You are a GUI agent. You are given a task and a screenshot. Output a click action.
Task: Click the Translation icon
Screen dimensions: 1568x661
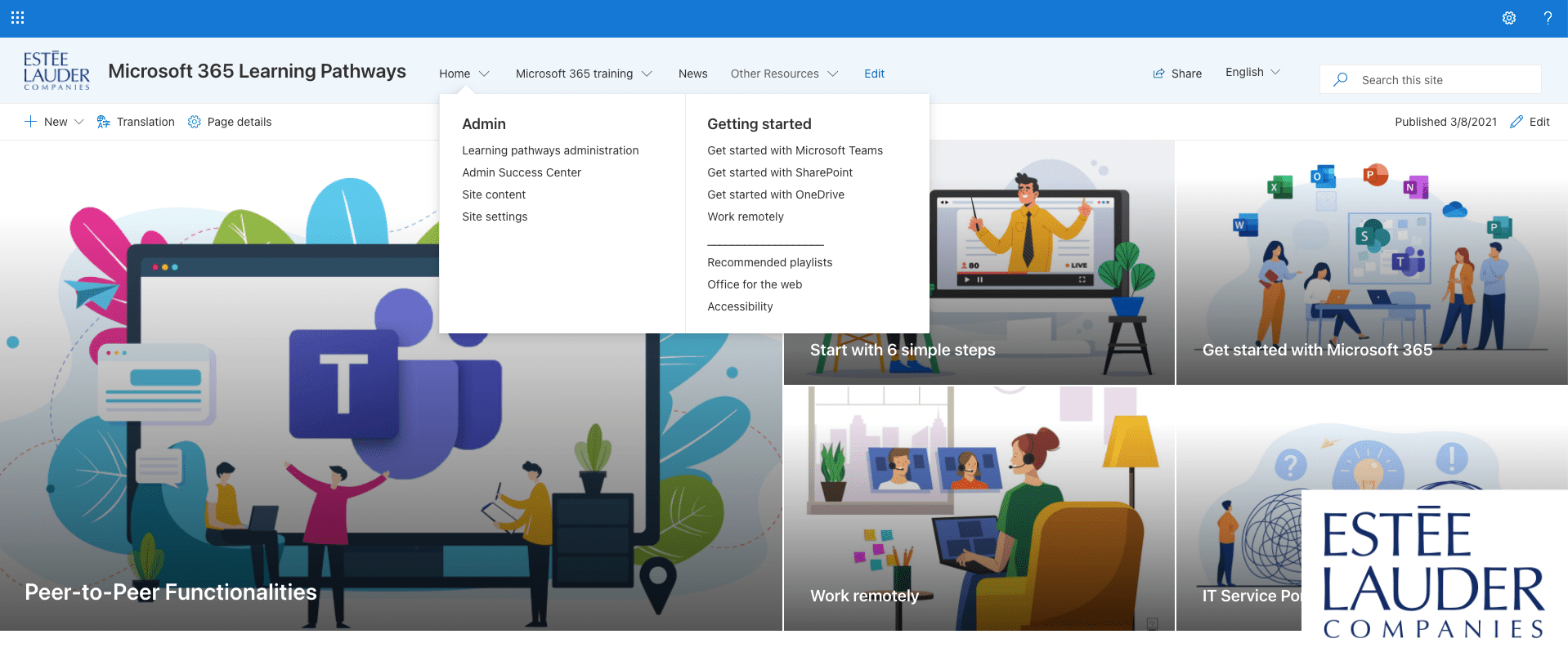(103, 122)
